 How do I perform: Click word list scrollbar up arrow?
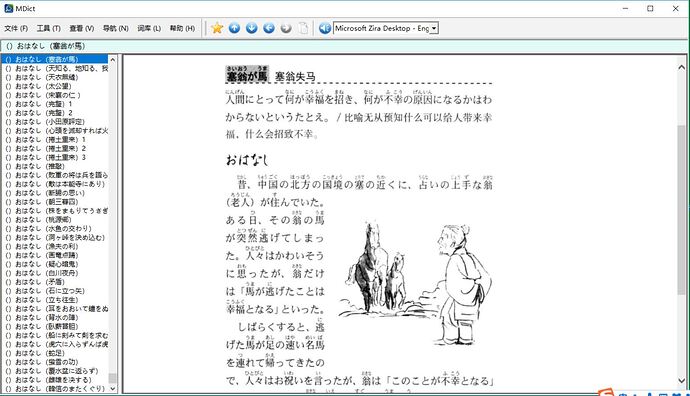[x=113, y=59]
